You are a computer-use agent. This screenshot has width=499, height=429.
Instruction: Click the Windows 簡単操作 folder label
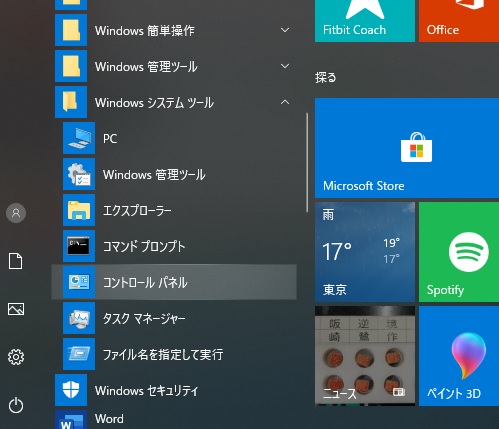pyautogui.click(x=145, y=31)
